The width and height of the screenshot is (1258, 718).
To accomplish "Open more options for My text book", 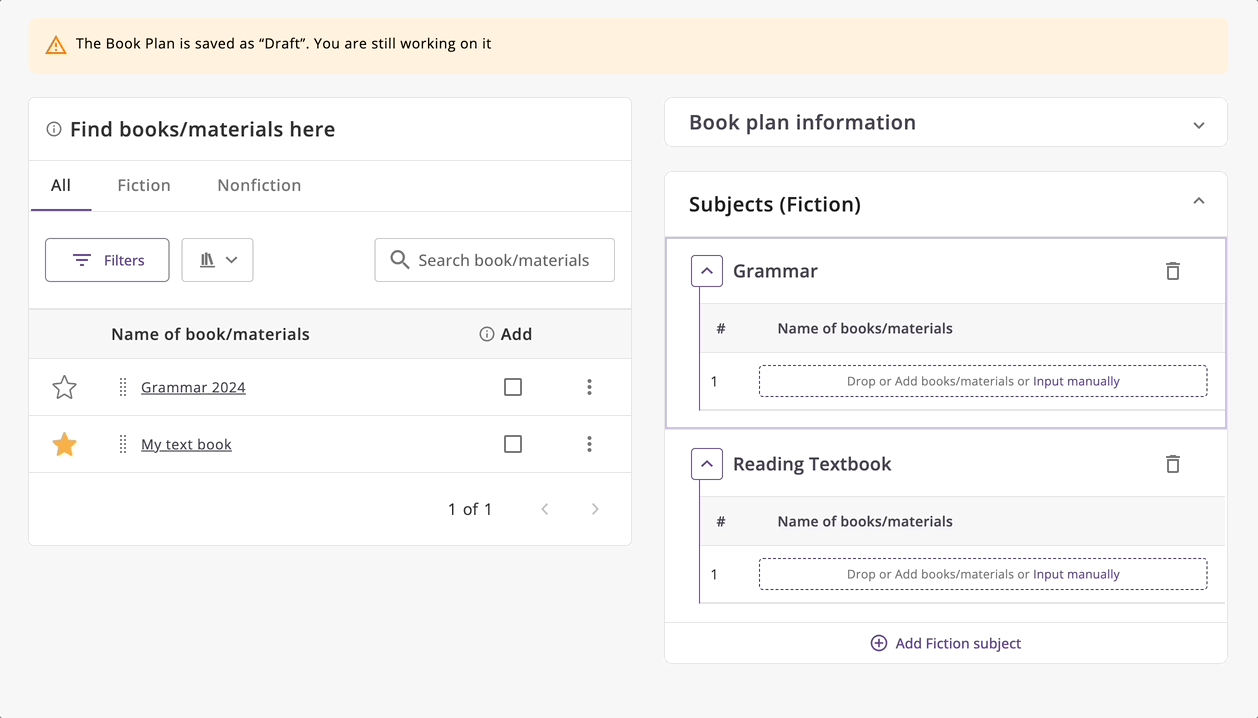I will pyautogui.click(x=589, y=444).
